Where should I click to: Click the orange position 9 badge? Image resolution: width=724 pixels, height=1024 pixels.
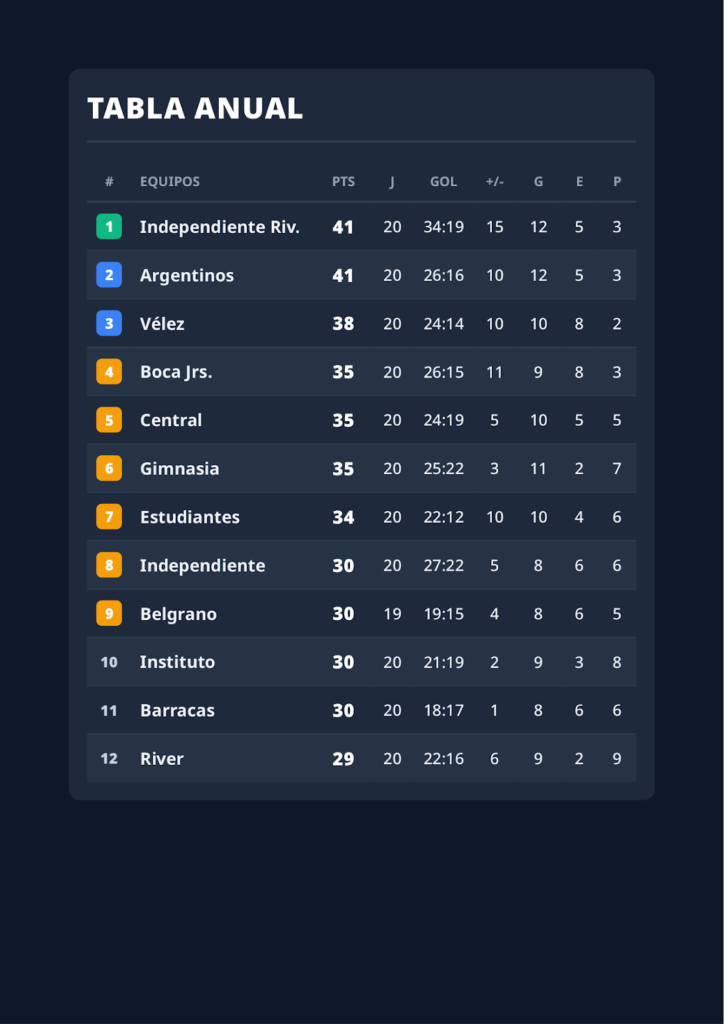109,613
